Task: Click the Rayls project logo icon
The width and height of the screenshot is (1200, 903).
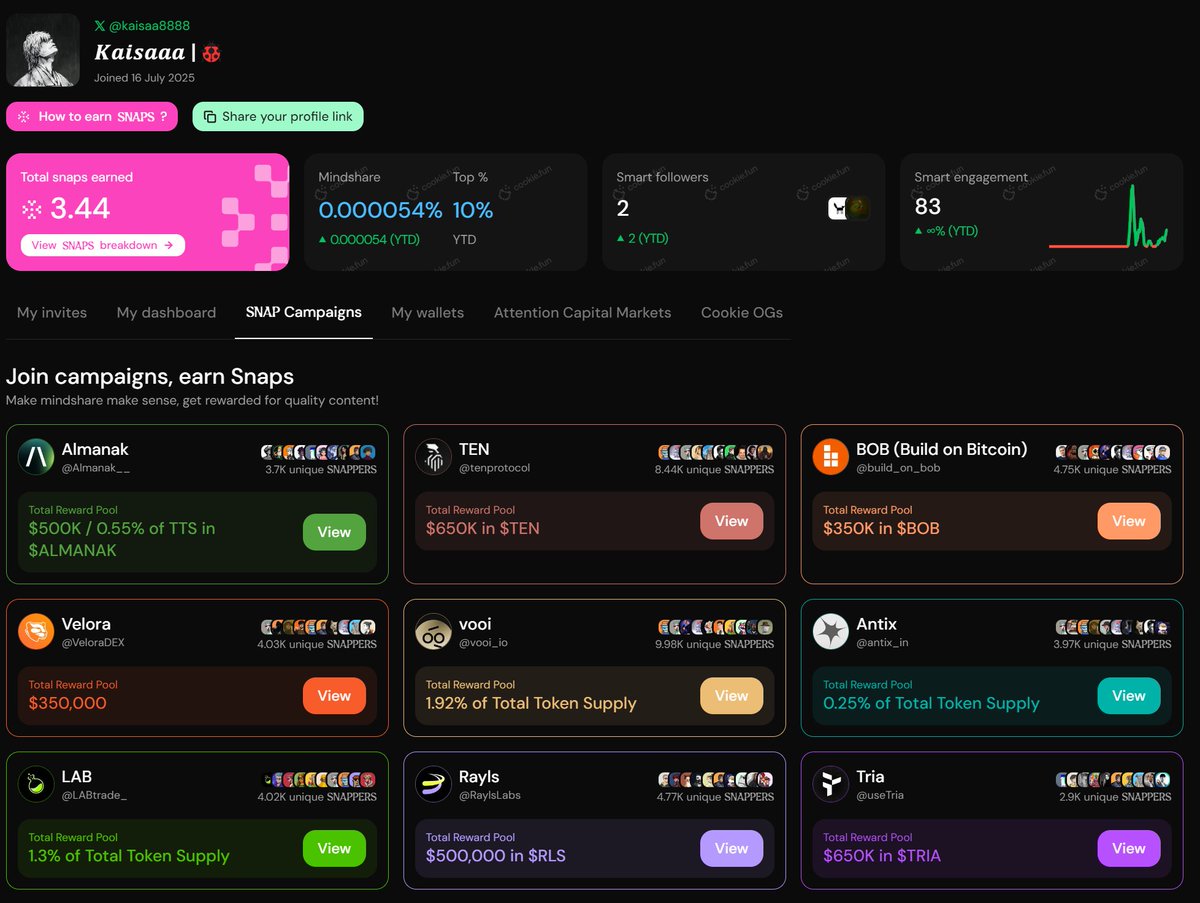Action: pos(433,784)
